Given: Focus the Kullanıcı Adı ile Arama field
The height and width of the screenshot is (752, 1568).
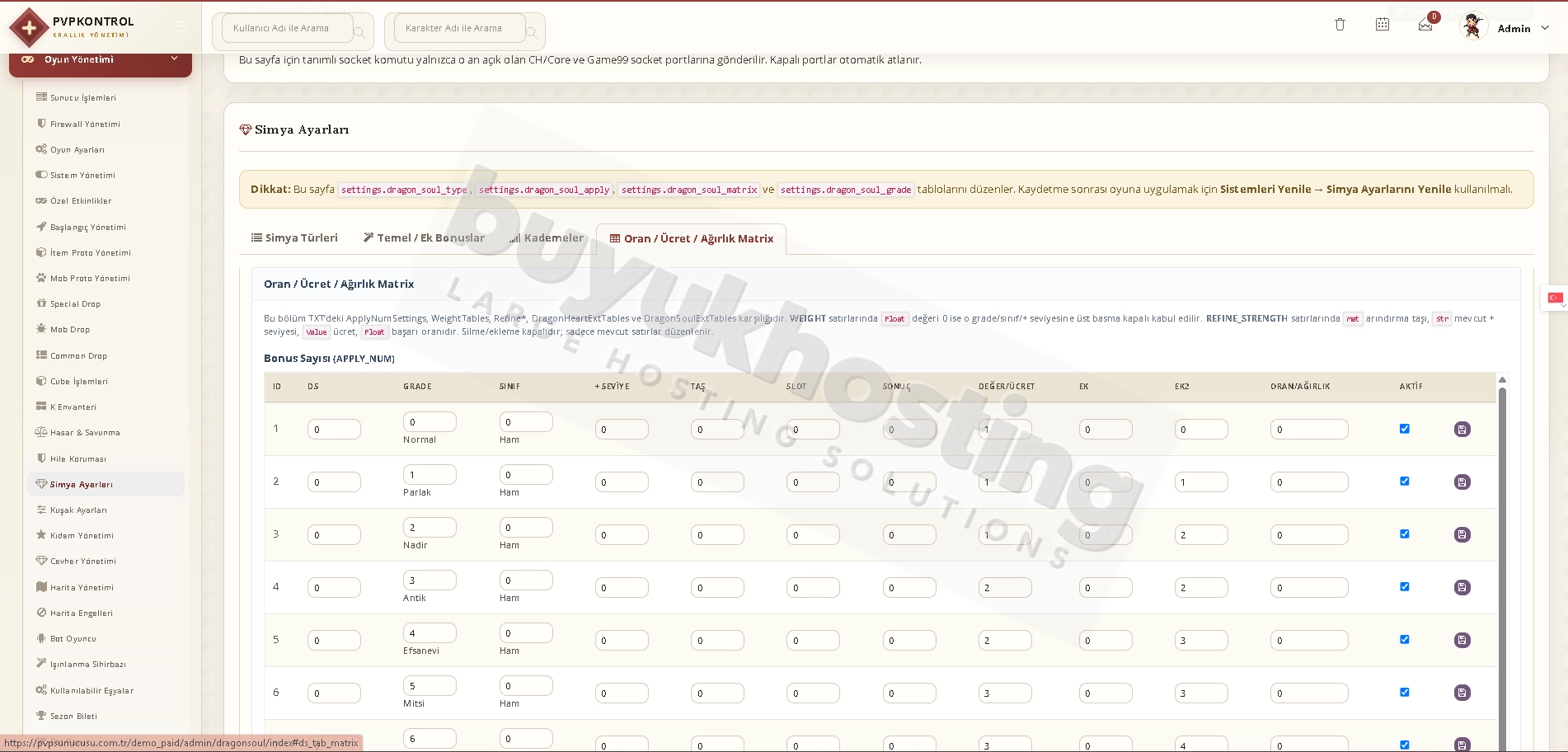Looking at the screenshot, I should click(x=287, y=28).
